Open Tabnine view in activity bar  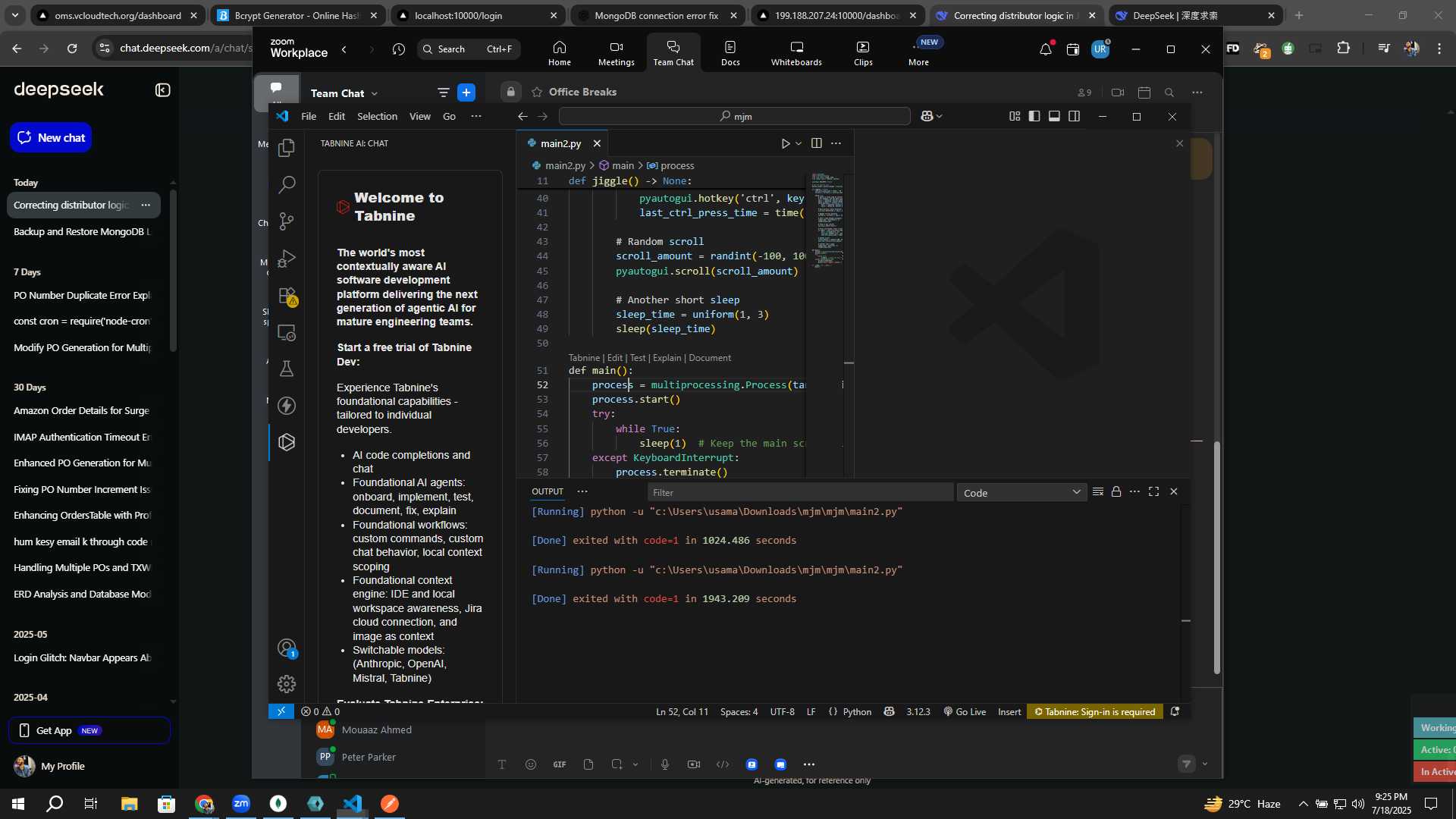[287, 442]
